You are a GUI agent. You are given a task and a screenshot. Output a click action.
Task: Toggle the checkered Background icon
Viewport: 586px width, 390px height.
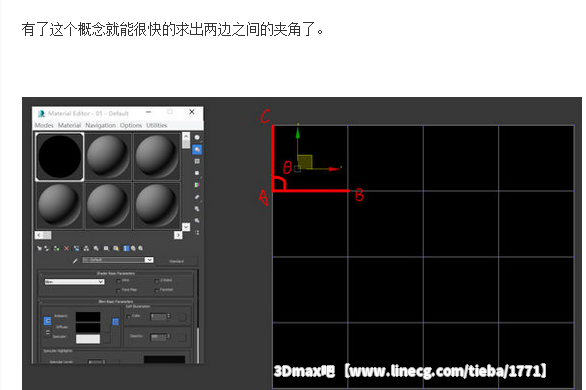[x=197, y=161]
